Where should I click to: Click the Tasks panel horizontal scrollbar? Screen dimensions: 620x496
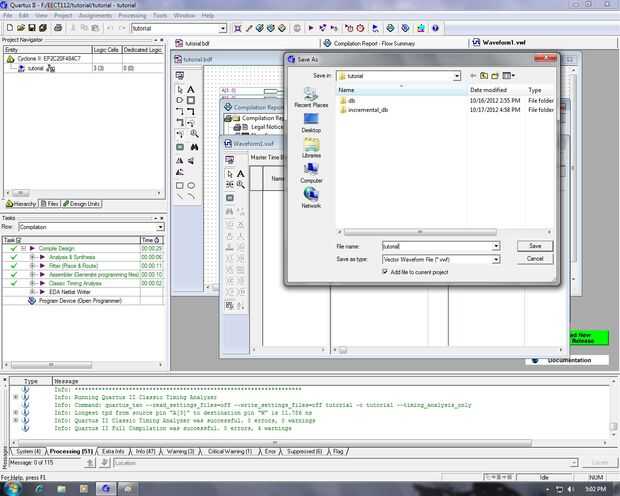coord(51,364)
